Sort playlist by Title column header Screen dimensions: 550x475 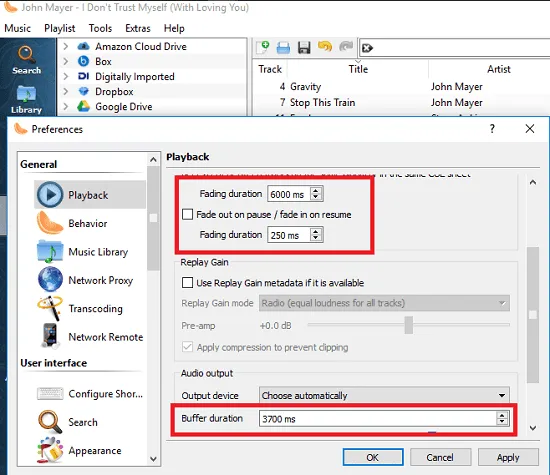[x=358, y=69]
